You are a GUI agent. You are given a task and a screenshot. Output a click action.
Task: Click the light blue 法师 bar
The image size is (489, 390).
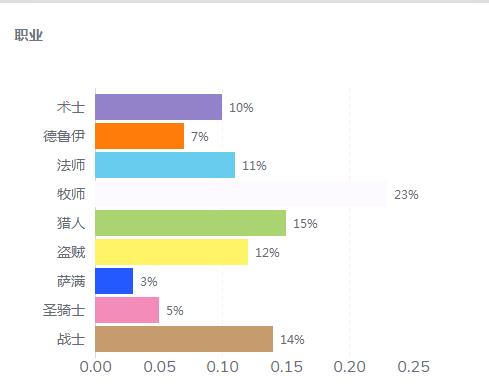[x=165, y=165]
